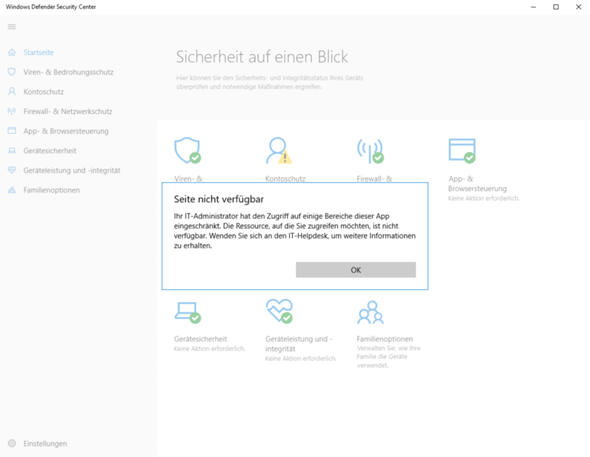The width and height of the screenshot is (590, 457).
Task: Click the Startseite home icon in sidebar
Action: (12, 52)
